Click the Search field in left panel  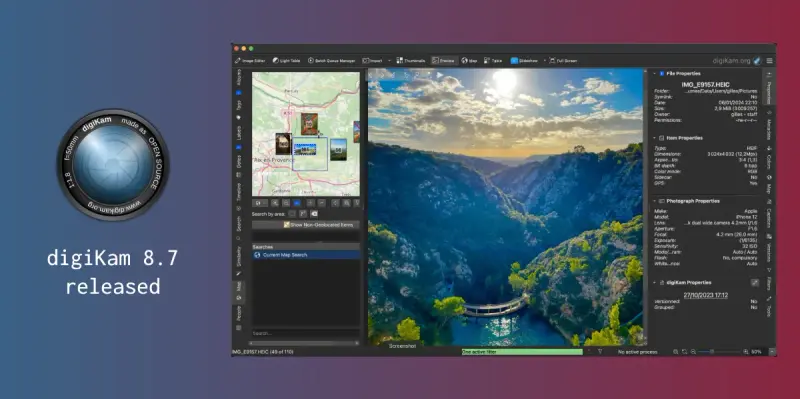[x=306, y=333]
